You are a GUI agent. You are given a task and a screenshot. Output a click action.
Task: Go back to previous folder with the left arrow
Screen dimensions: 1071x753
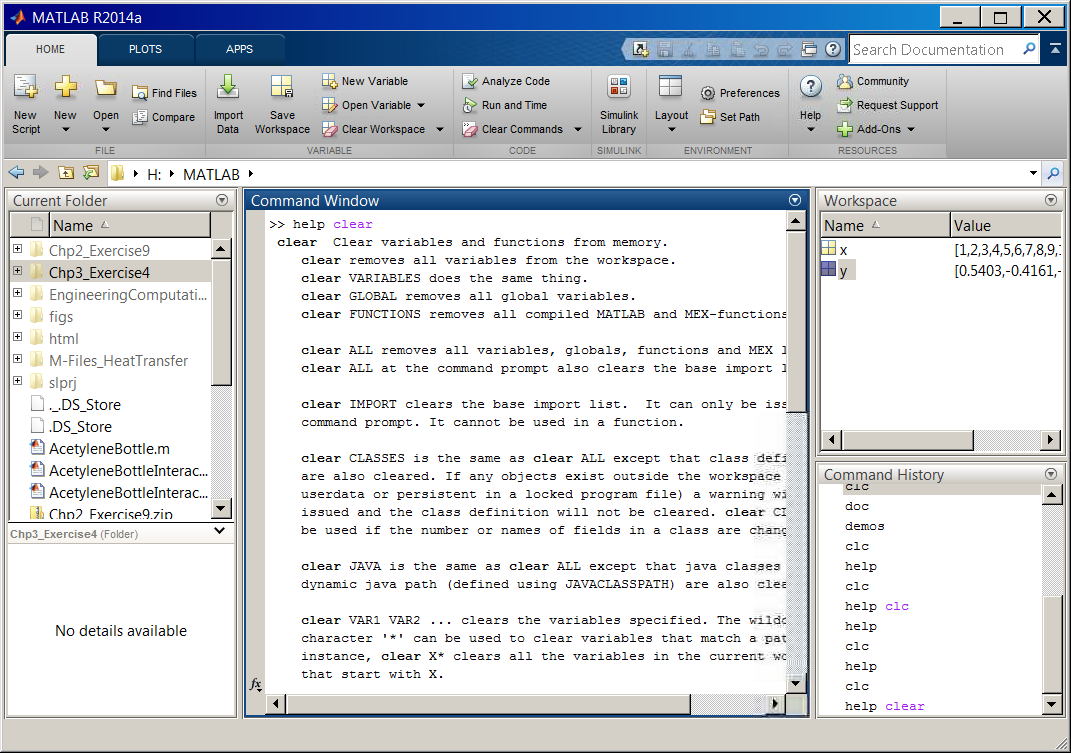[16, 173]
